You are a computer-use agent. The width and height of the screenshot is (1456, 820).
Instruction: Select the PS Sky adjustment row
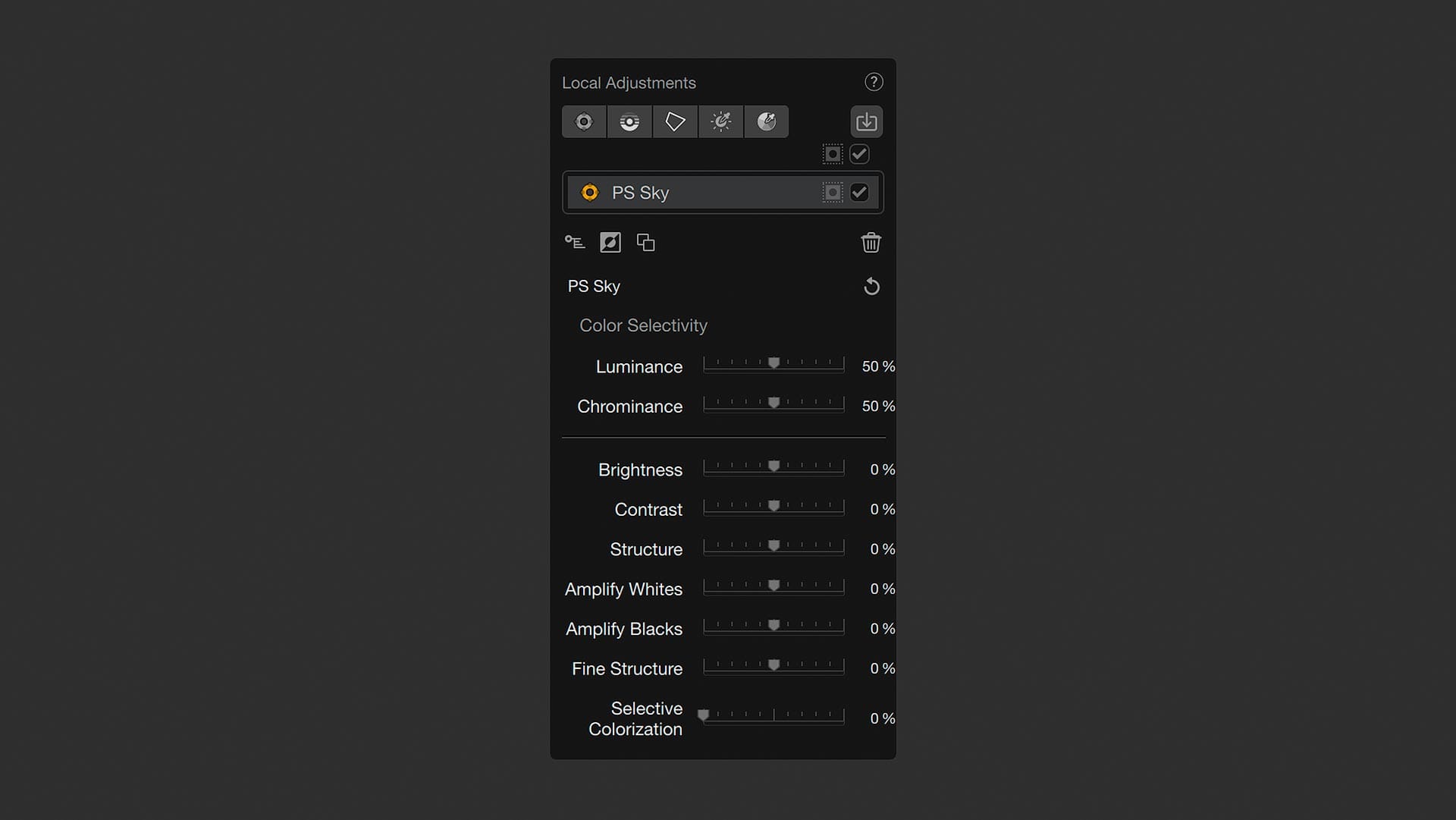[723, 193]
